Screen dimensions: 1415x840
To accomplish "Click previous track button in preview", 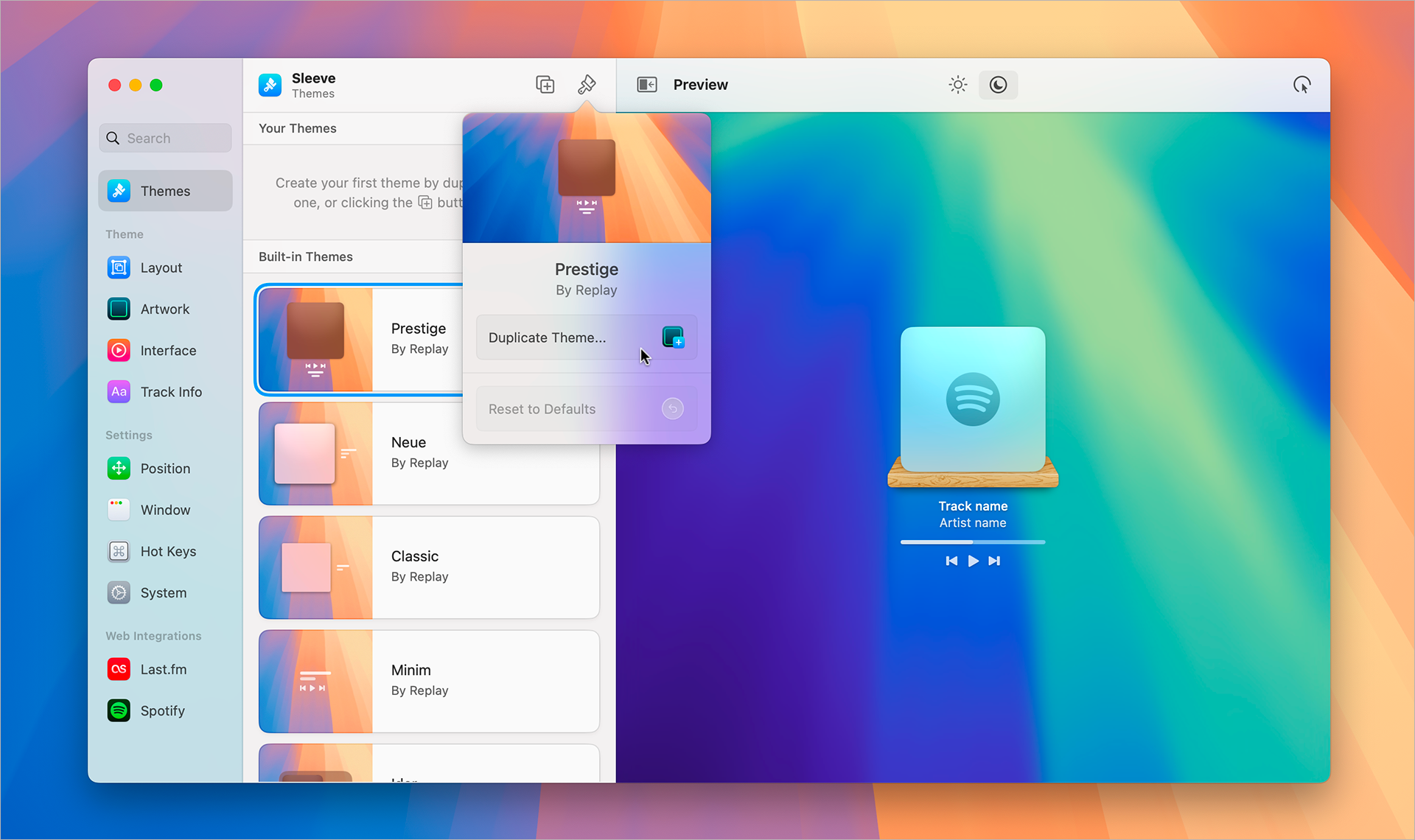I will tap(951, 561).
